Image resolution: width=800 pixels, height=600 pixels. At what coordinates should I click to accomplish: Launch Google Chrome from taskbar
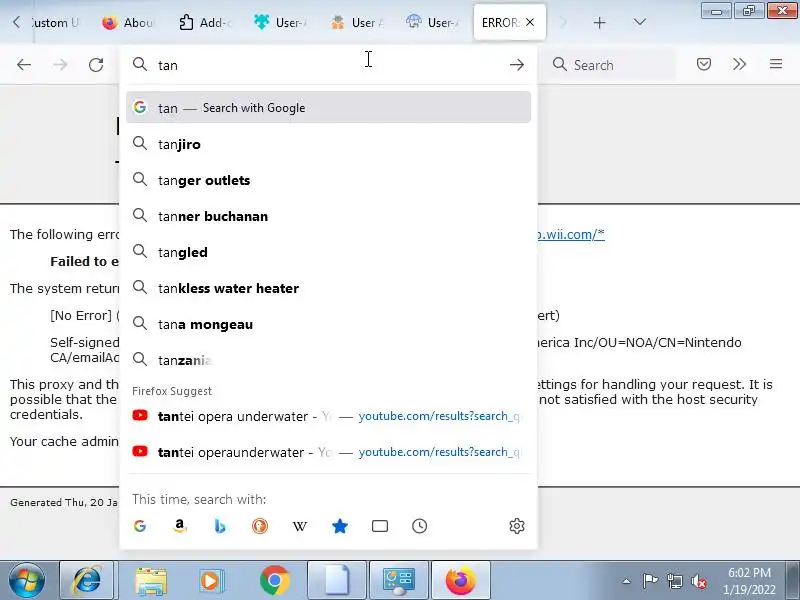pyautogui.click(x=274, y=580)
